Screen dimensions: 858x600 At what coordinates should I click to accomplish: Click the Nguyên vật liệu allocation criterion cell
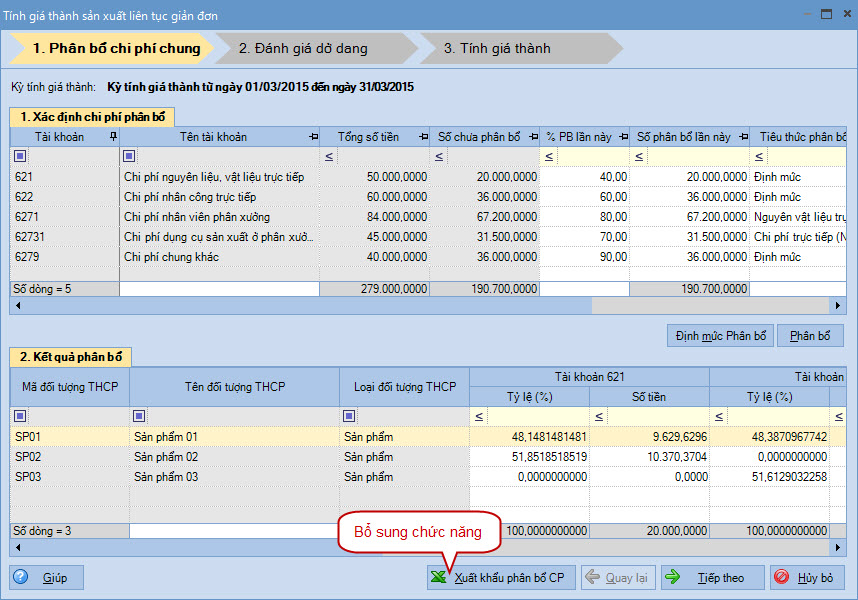(798, 217)
